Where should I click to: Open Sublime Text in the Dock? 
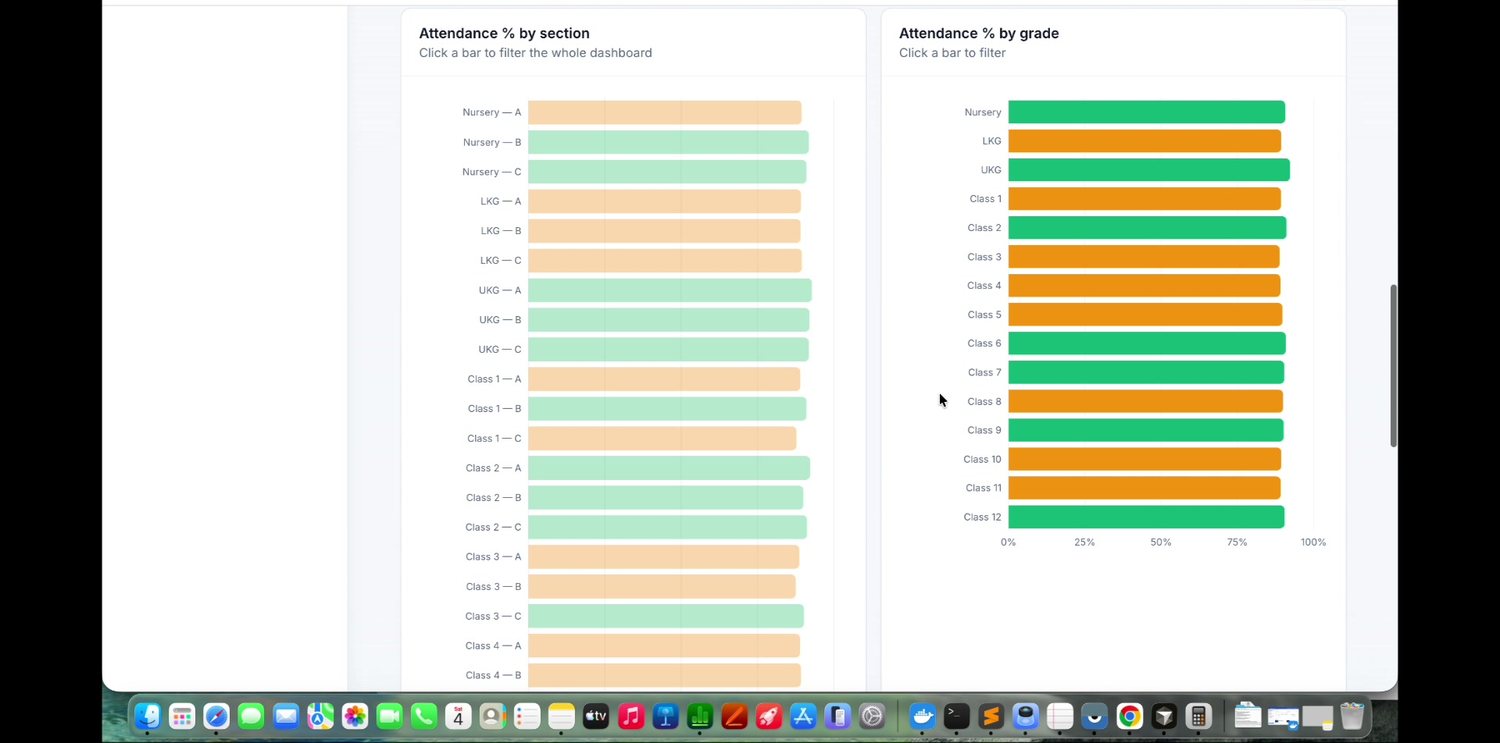tap(991, 716)
